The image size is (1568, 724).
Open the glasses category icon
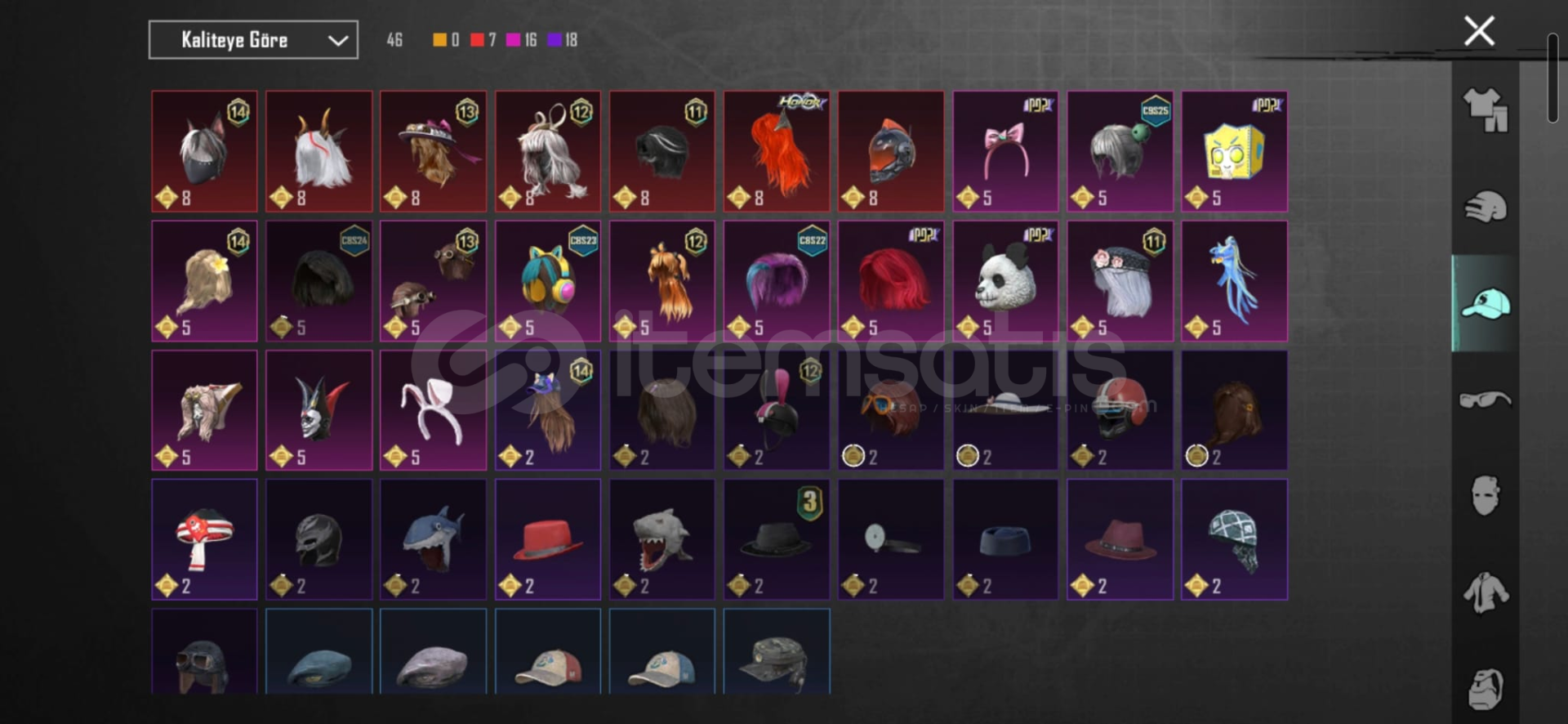pos(1485,400)
